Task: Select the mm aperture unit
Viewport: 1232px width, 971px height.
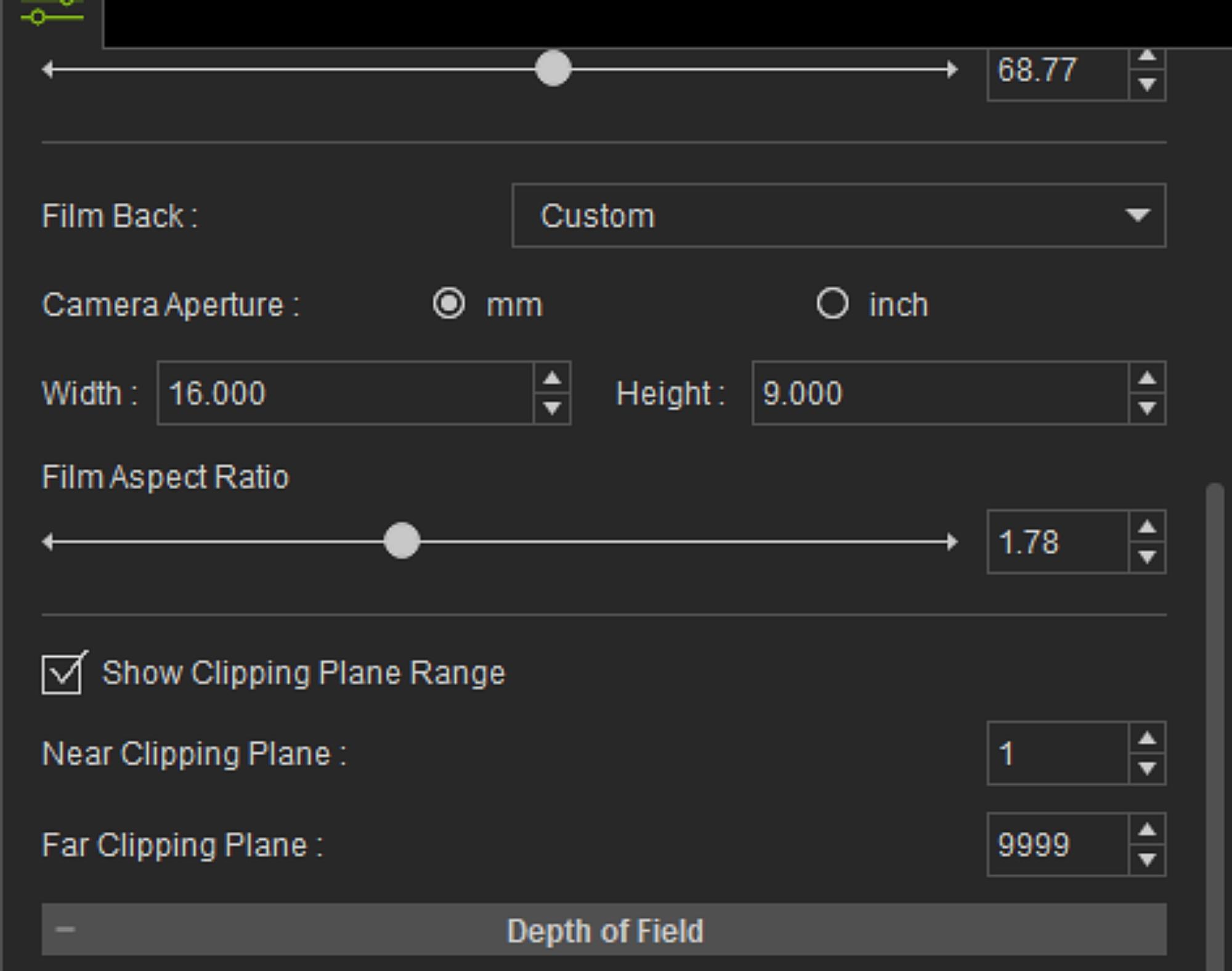Action: pos(448,304)
